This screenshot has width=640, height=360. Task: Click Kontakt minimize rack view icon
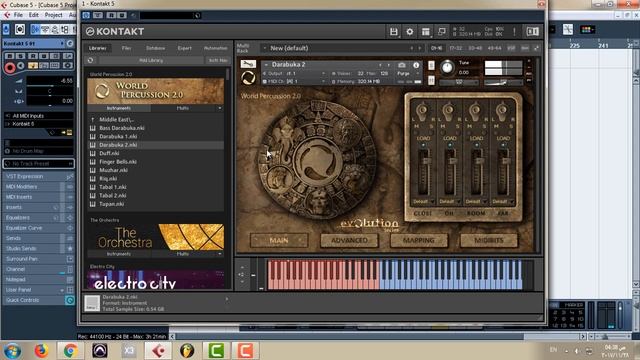tap(442, 31)
